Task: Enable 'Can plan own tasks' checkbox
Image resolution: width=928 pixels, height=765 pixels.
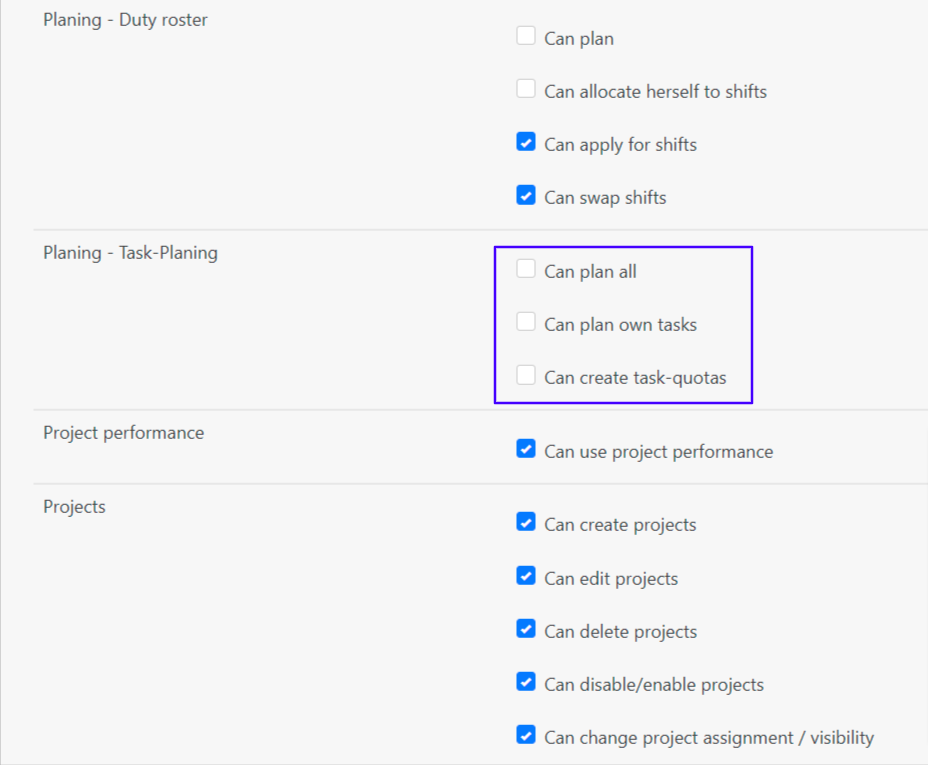Action: point(526,322)
